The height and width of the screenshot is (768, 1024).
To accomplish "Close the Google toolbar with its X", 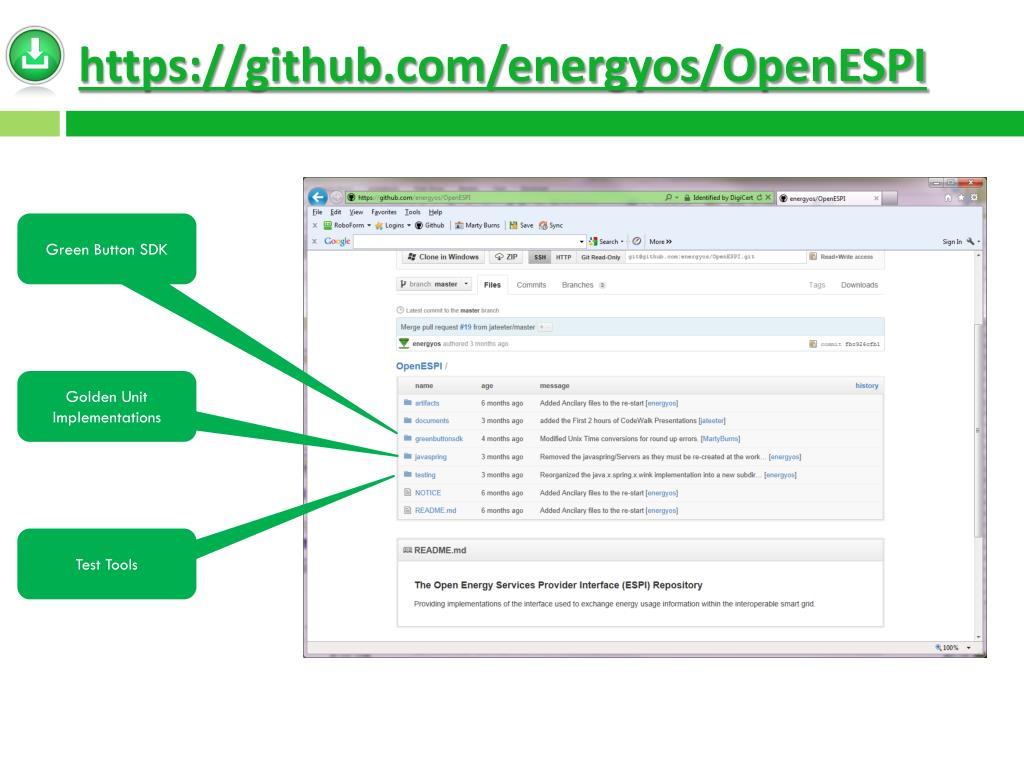I will [x=315, y=241].
